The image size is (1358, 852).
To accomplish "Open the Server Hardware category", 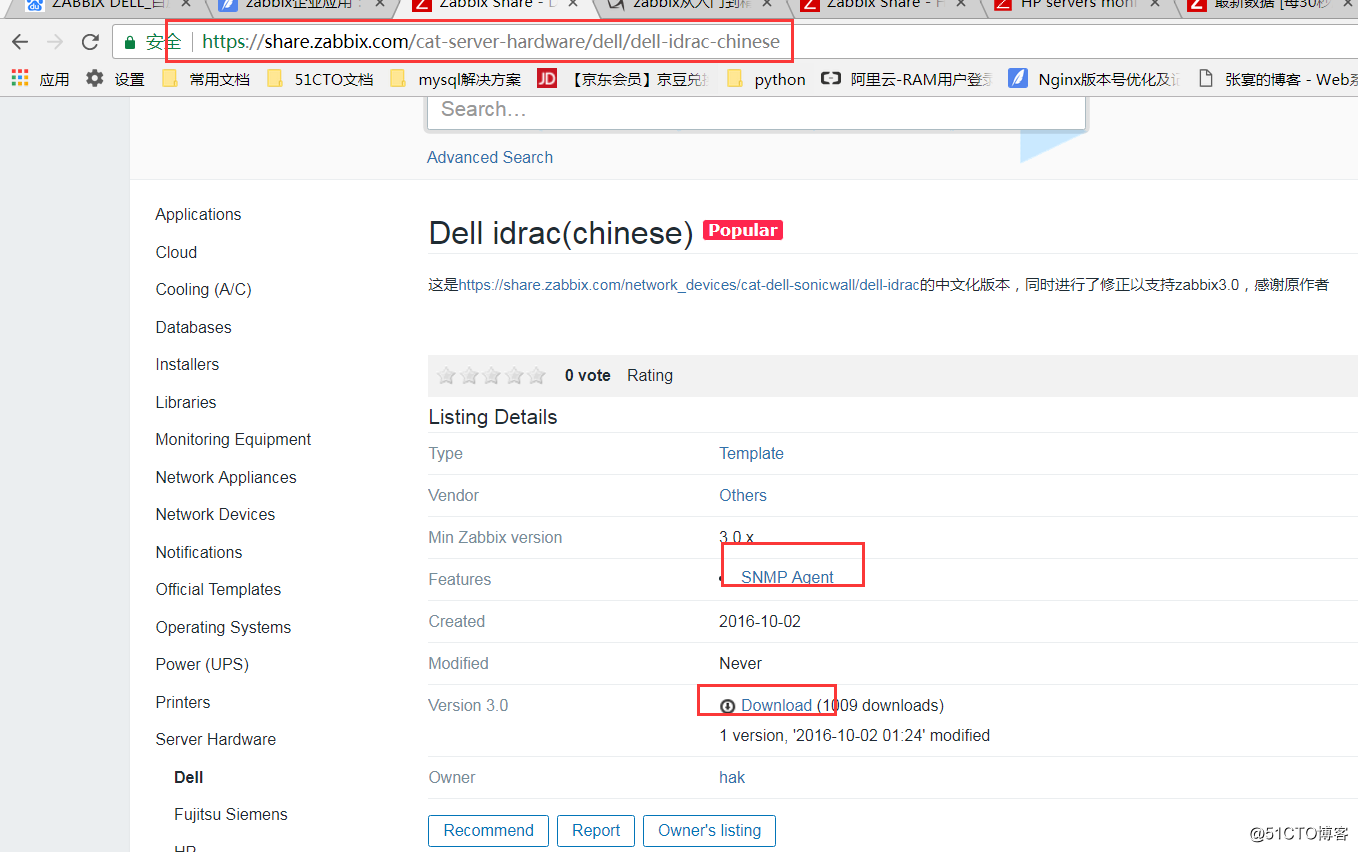I will tap(215, 739).
